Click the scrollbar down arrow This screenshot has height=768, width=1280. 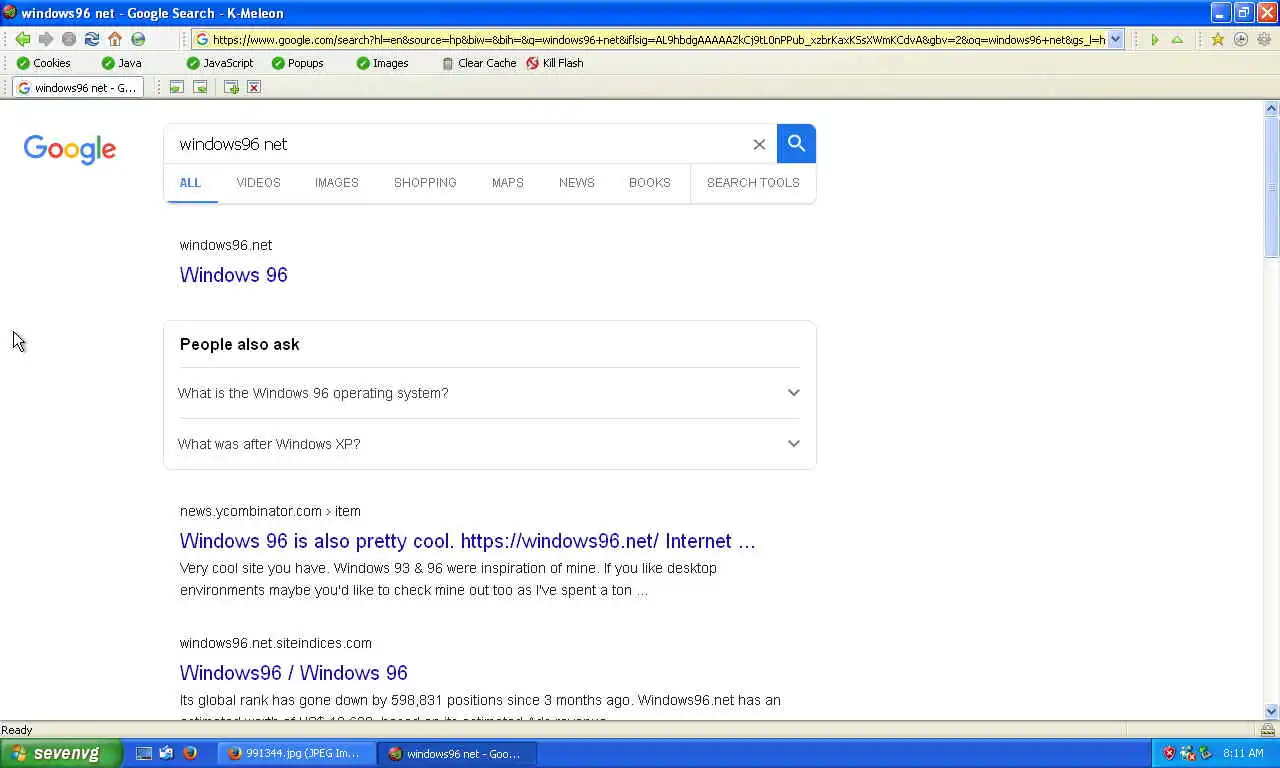pos(1272,711)
